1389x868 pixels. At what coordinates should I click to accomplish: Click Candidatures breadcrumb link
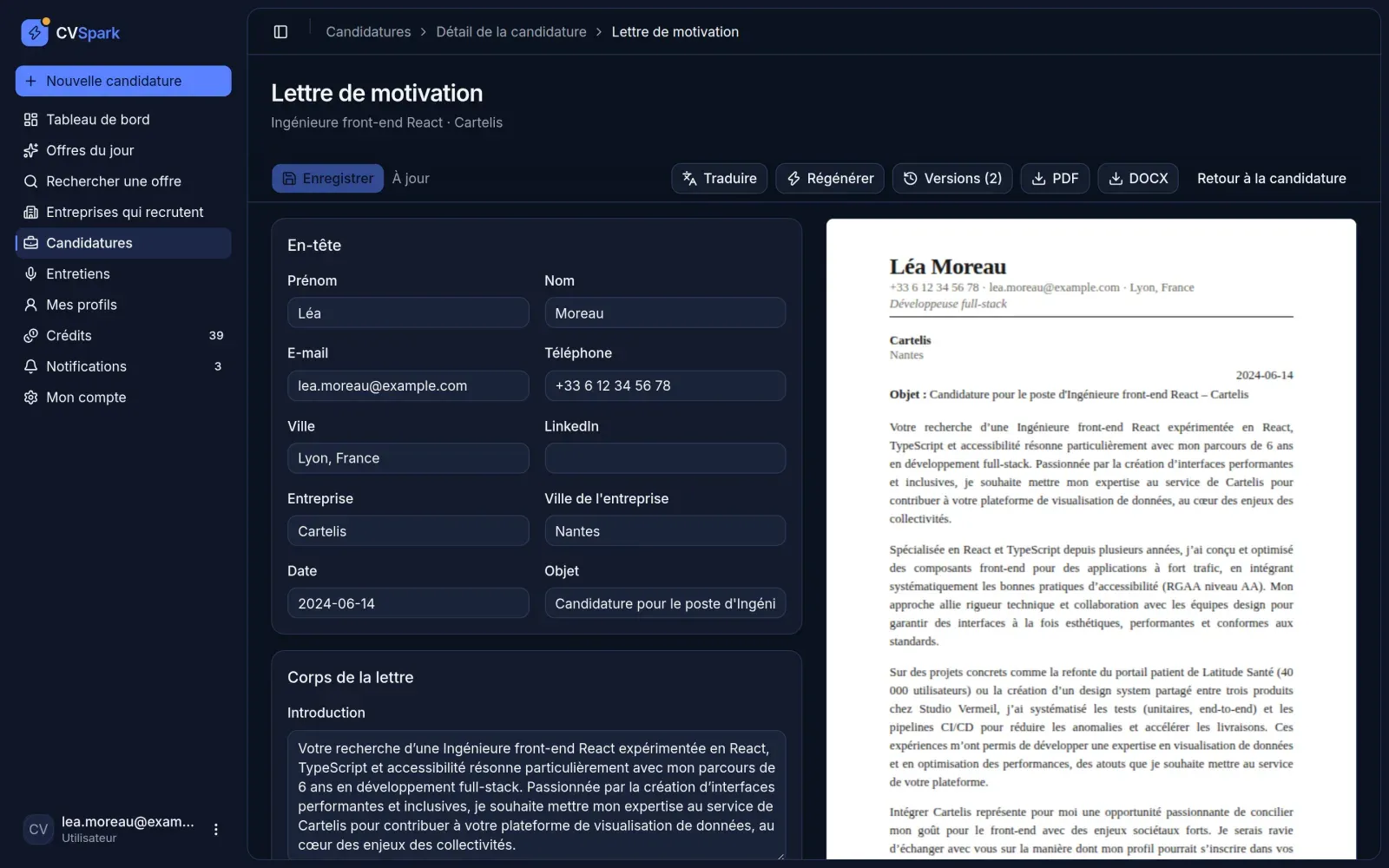(368, 31)
